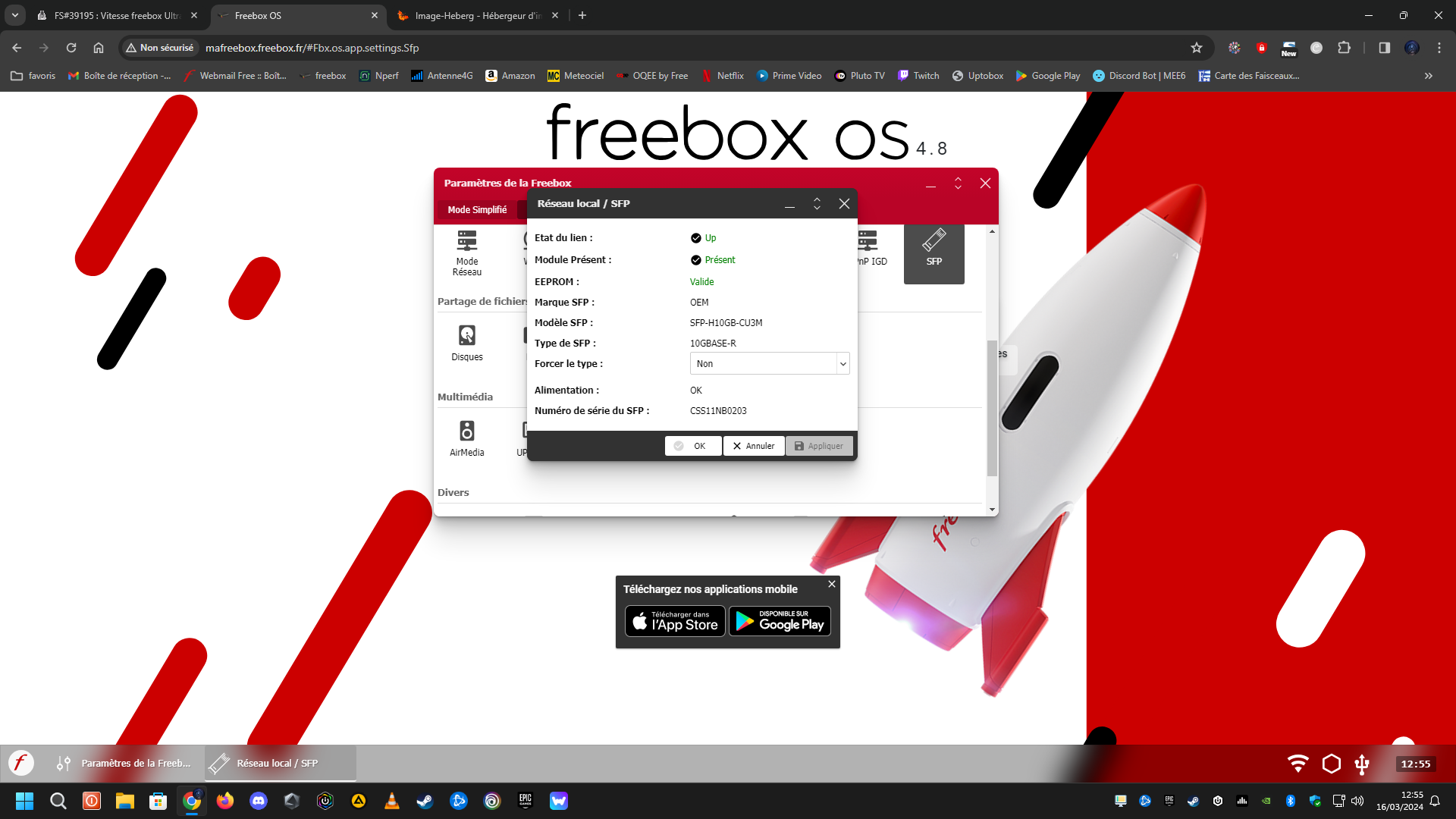Open the OQEE by Free bookmark
Screen dimensions: 1456x819
[652, 76]
